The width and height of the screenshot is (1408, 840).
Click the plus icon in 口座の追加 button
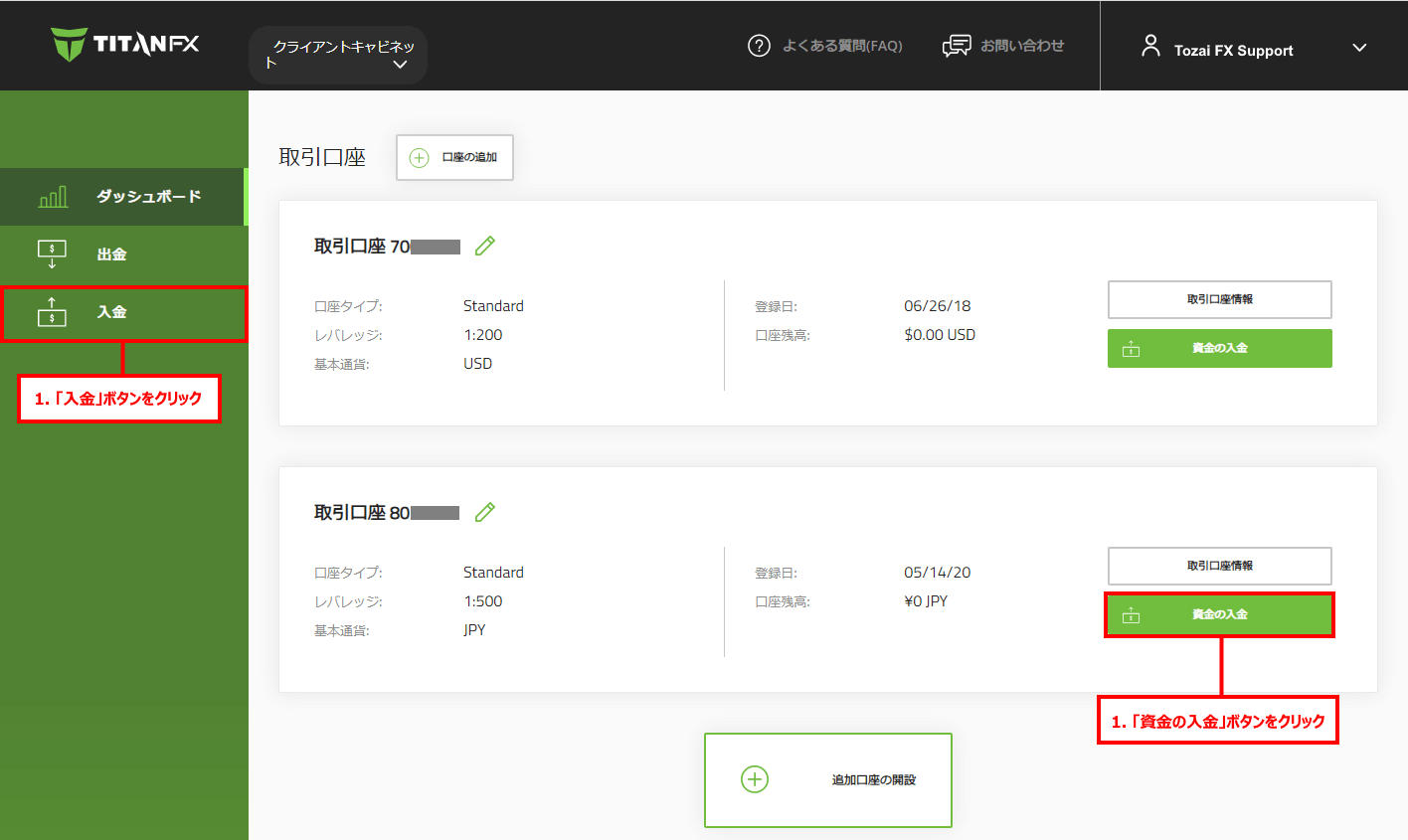click(x=419, y=157)
